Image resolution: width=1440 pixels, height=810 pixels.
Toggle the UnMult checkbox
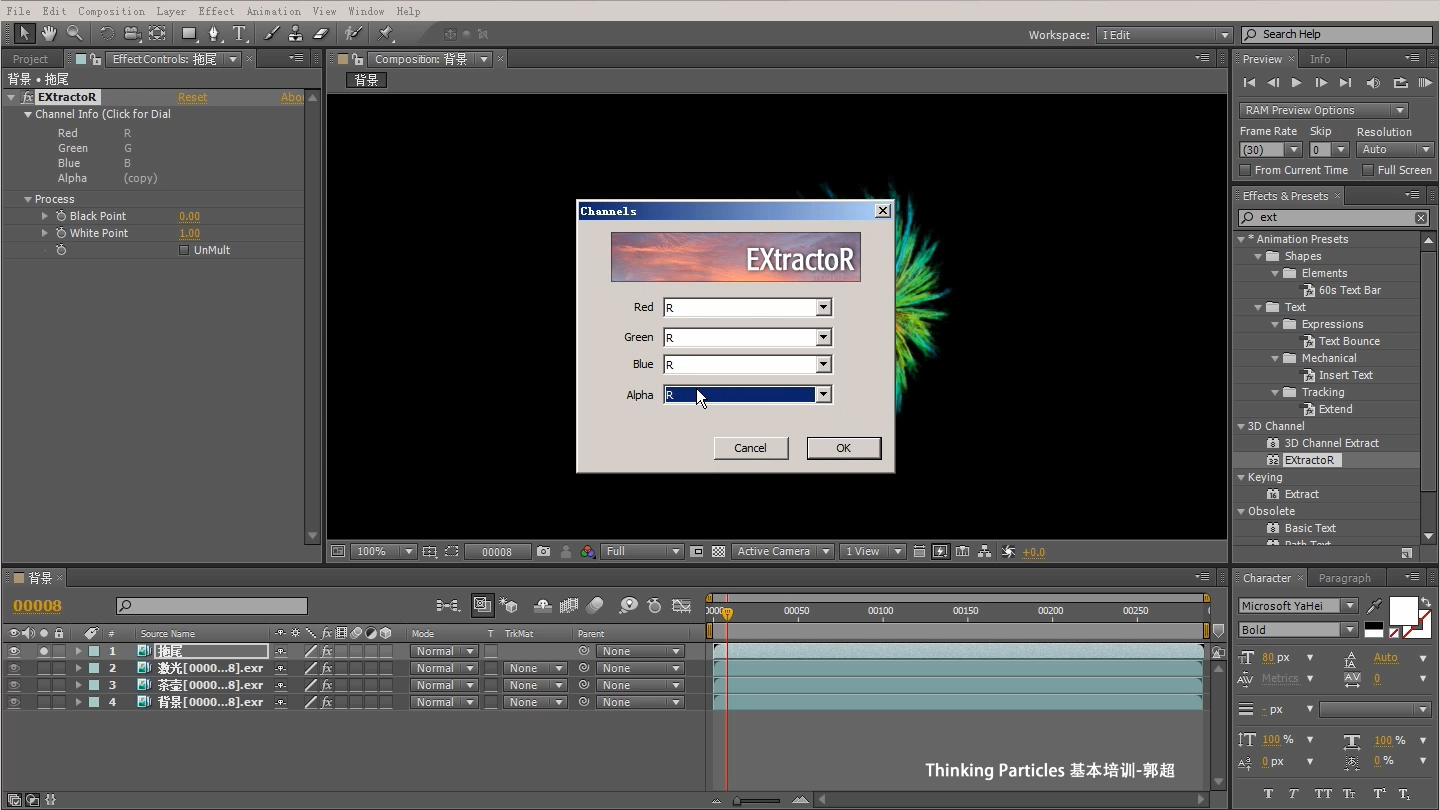coord(184,250)
